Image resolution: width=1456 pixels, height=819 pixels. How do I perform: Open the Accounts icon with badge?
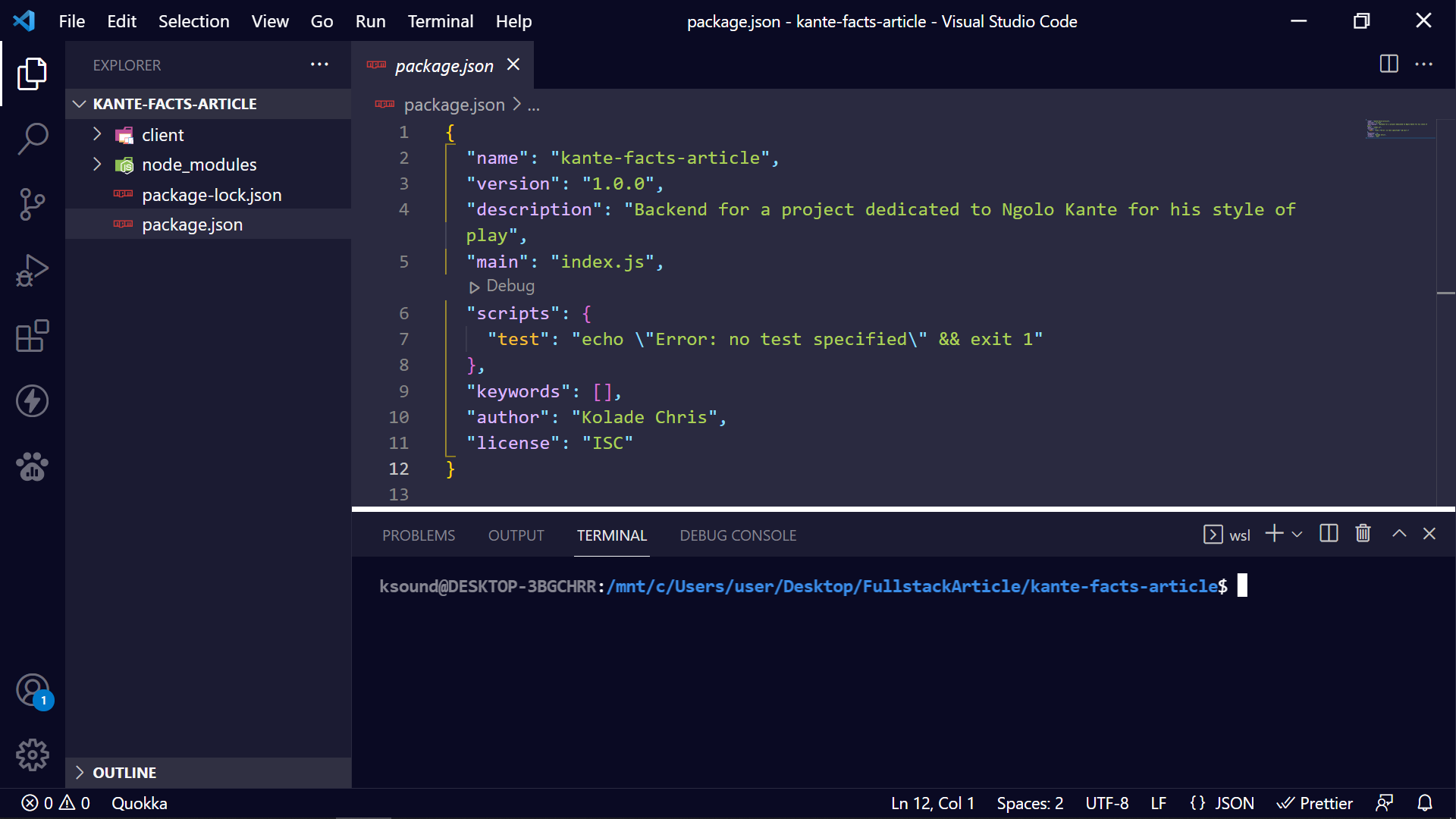point(33,691)
